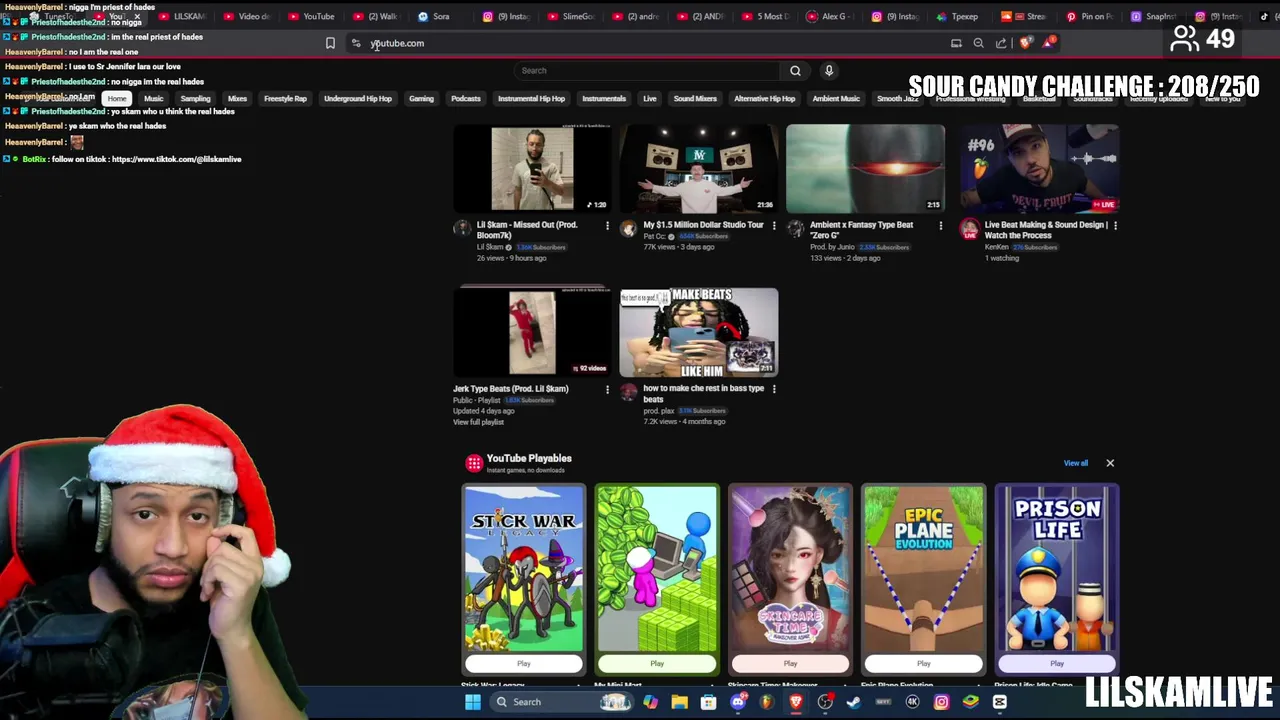Open options menu for che rest bass video
This screenshot has height=720, width=1280.
tap(774, 389)
